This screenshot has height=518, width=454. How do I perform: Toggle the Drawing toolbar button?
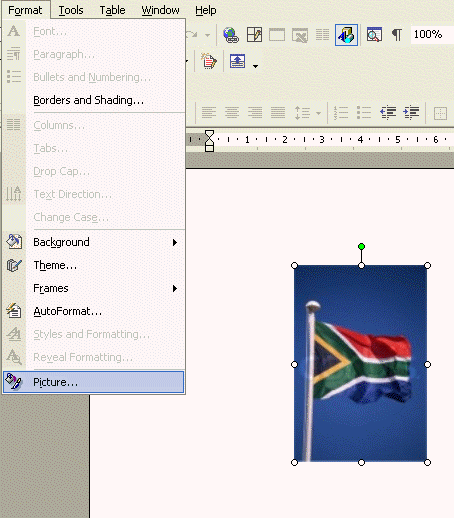(x=347, y=35)
